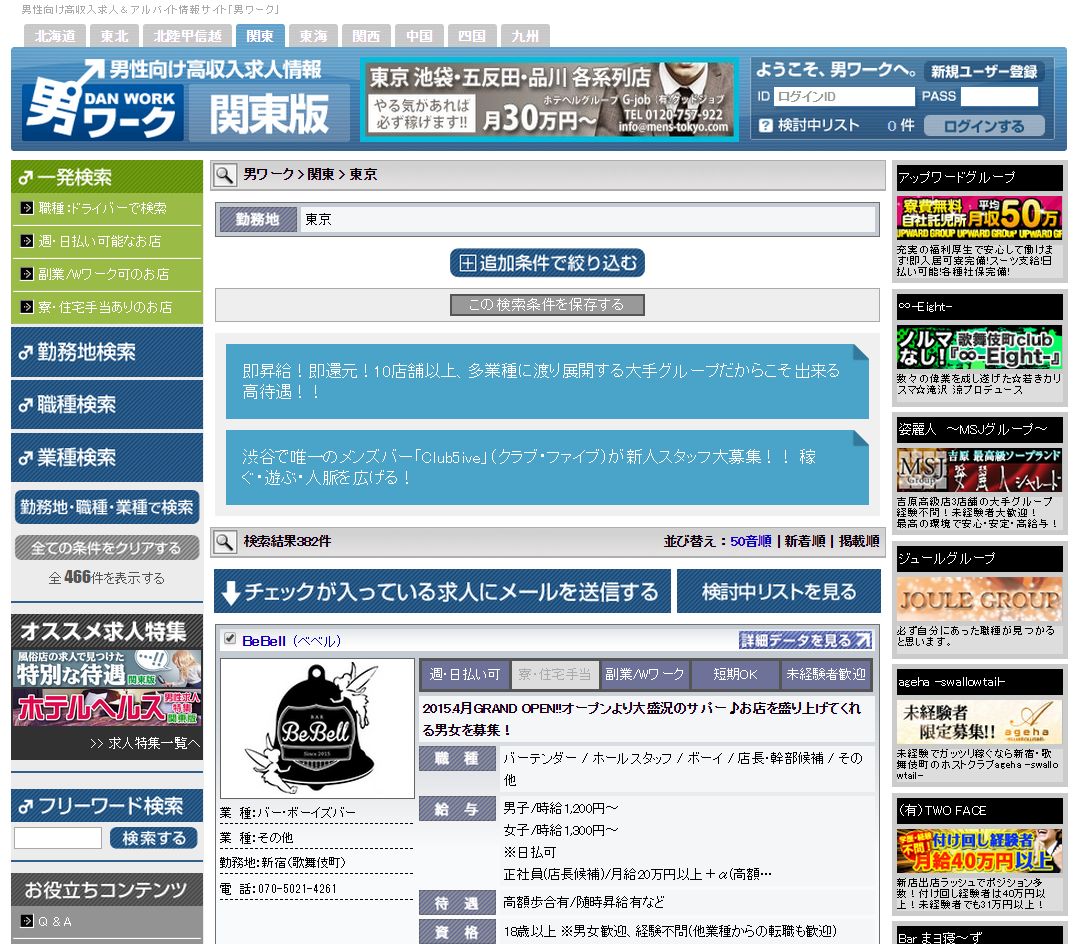Click the arrow icon beside Q&A

click(27, 920)
